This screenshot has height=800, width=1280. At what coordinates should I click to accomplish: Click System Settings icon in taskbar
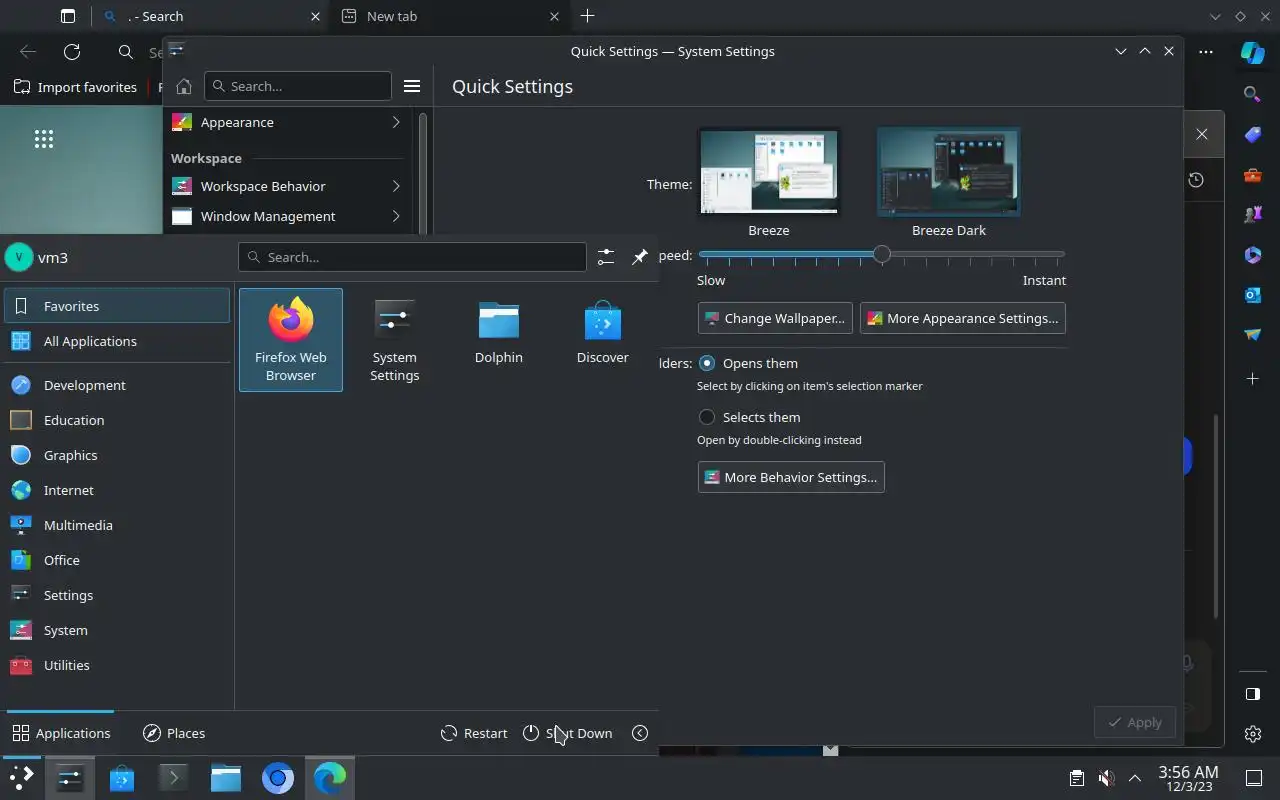point(70,777)
